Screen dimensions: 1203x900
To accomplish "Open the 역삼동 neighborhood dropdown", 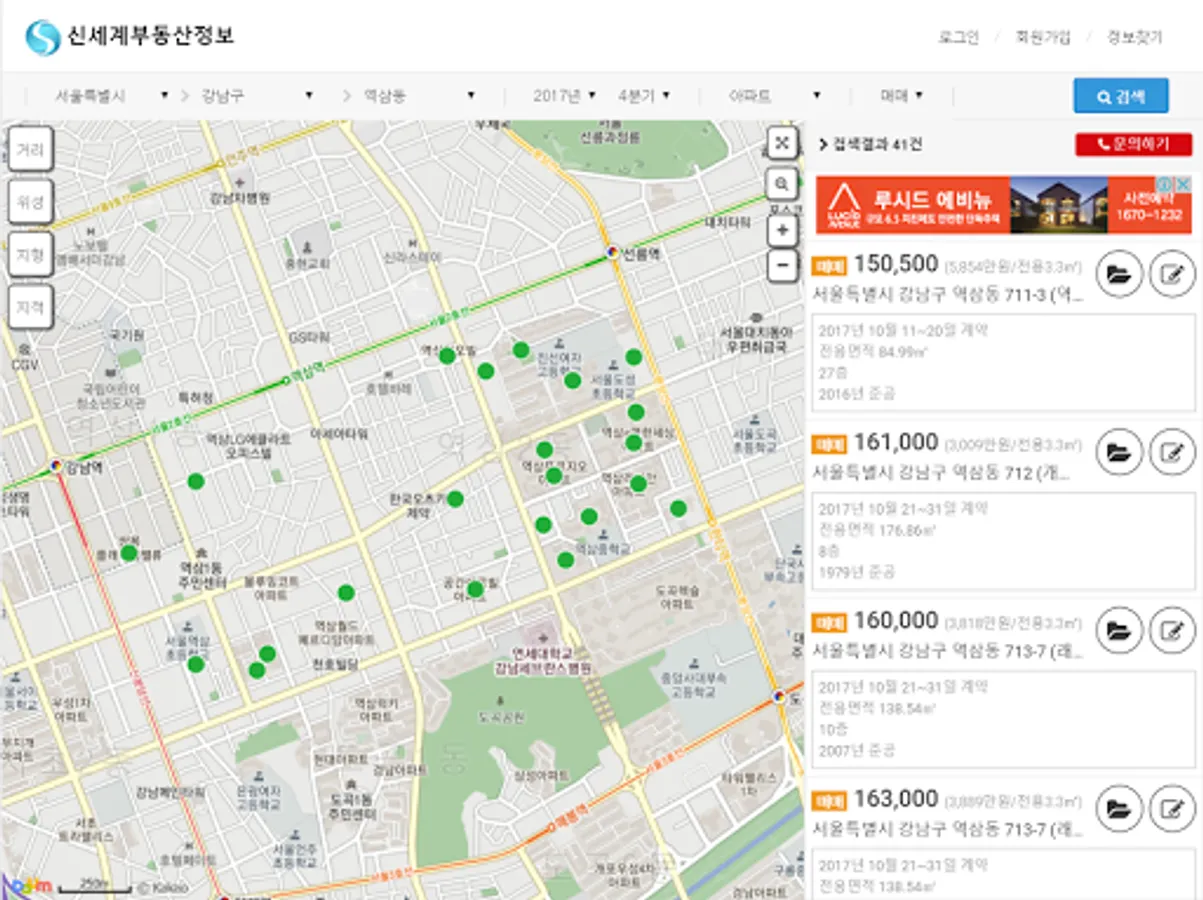I will (x=419, y=96).
